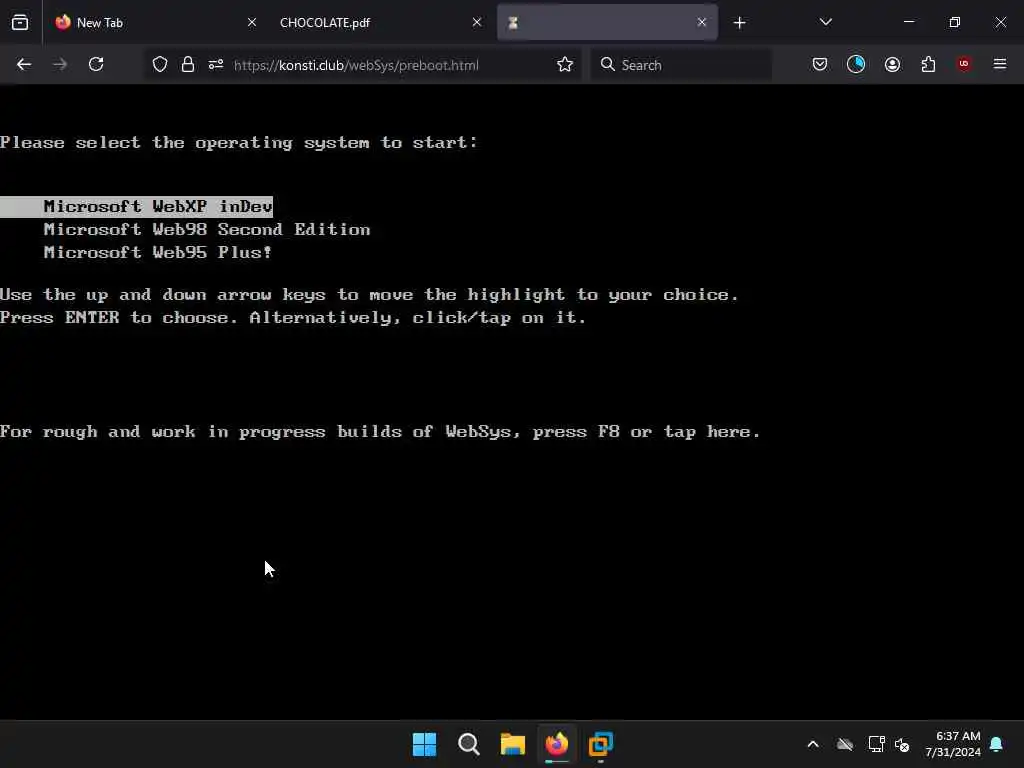
Task: Open the VirtualBox-style taskbar app icon
Action: tap(601, 744)
